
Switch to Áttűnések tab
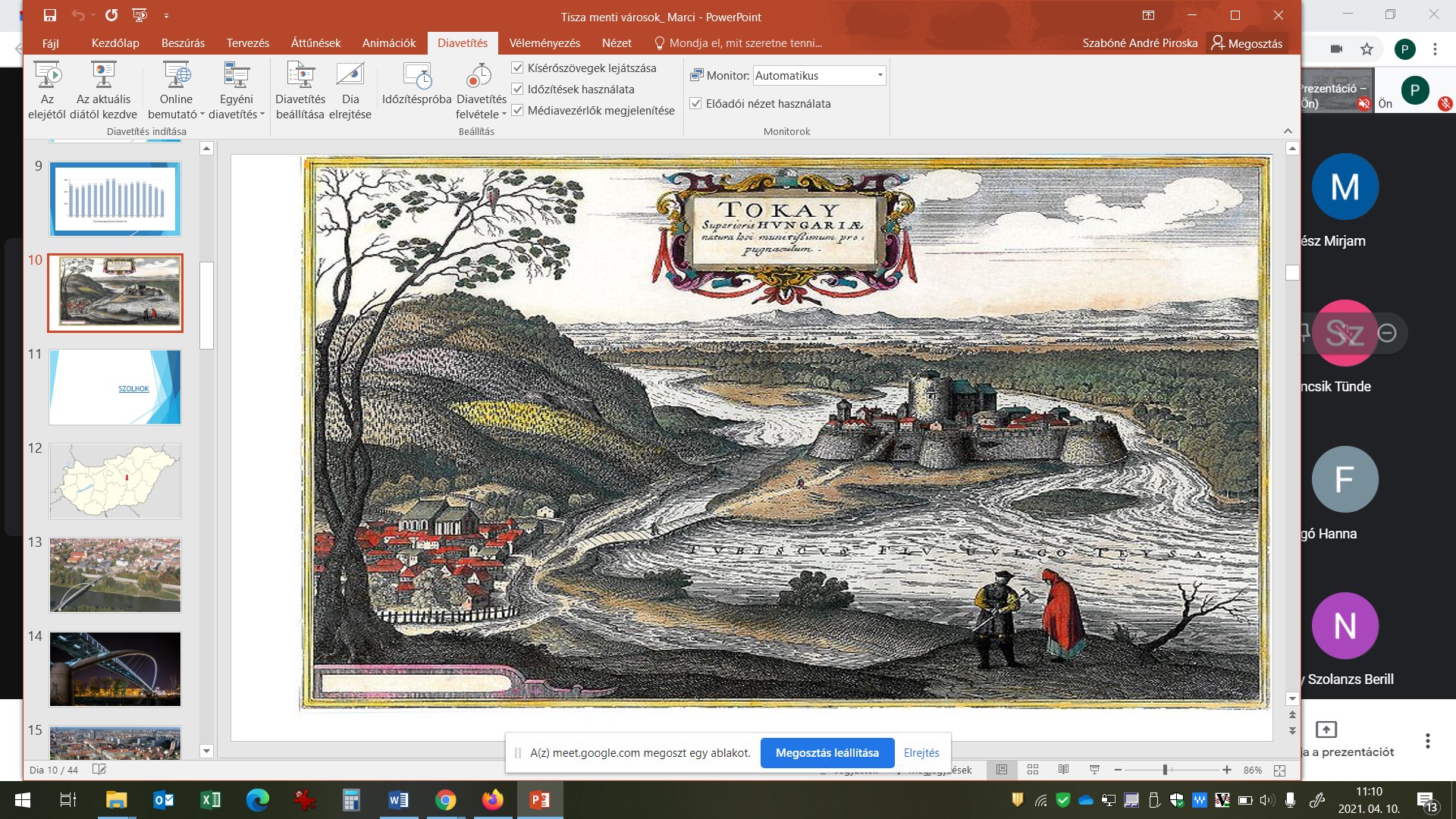click(x=315, y=43)
